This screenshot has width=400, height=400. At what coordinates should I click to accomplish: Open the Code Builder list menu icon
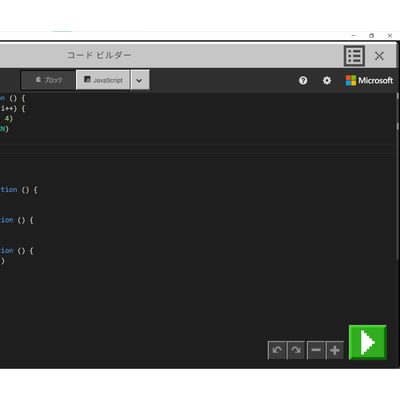click(354, 56)
